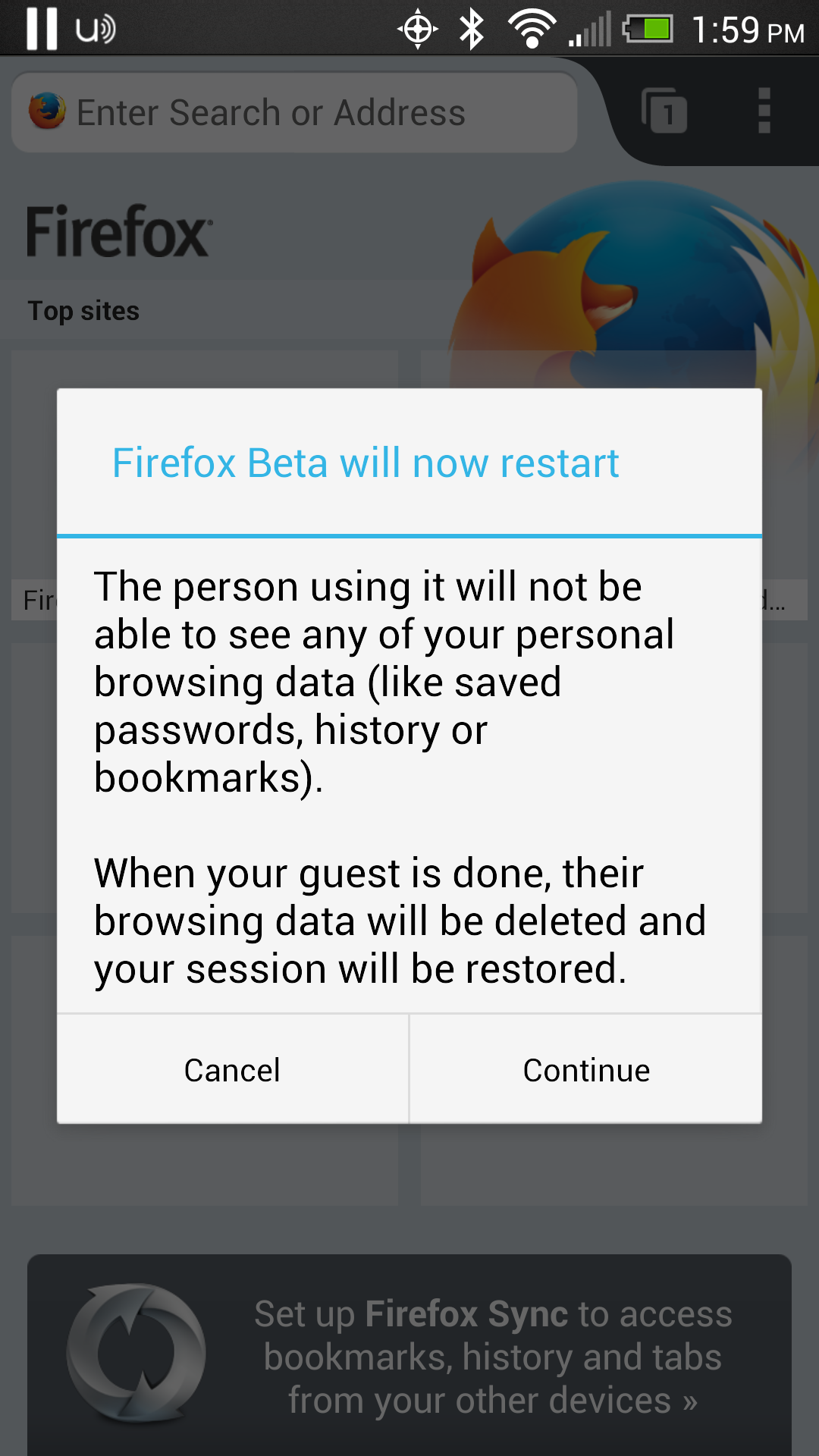Open the three-dot browser menu
Image resolution: width=819 pixels, height=1456 pixels.
(764, 112)
